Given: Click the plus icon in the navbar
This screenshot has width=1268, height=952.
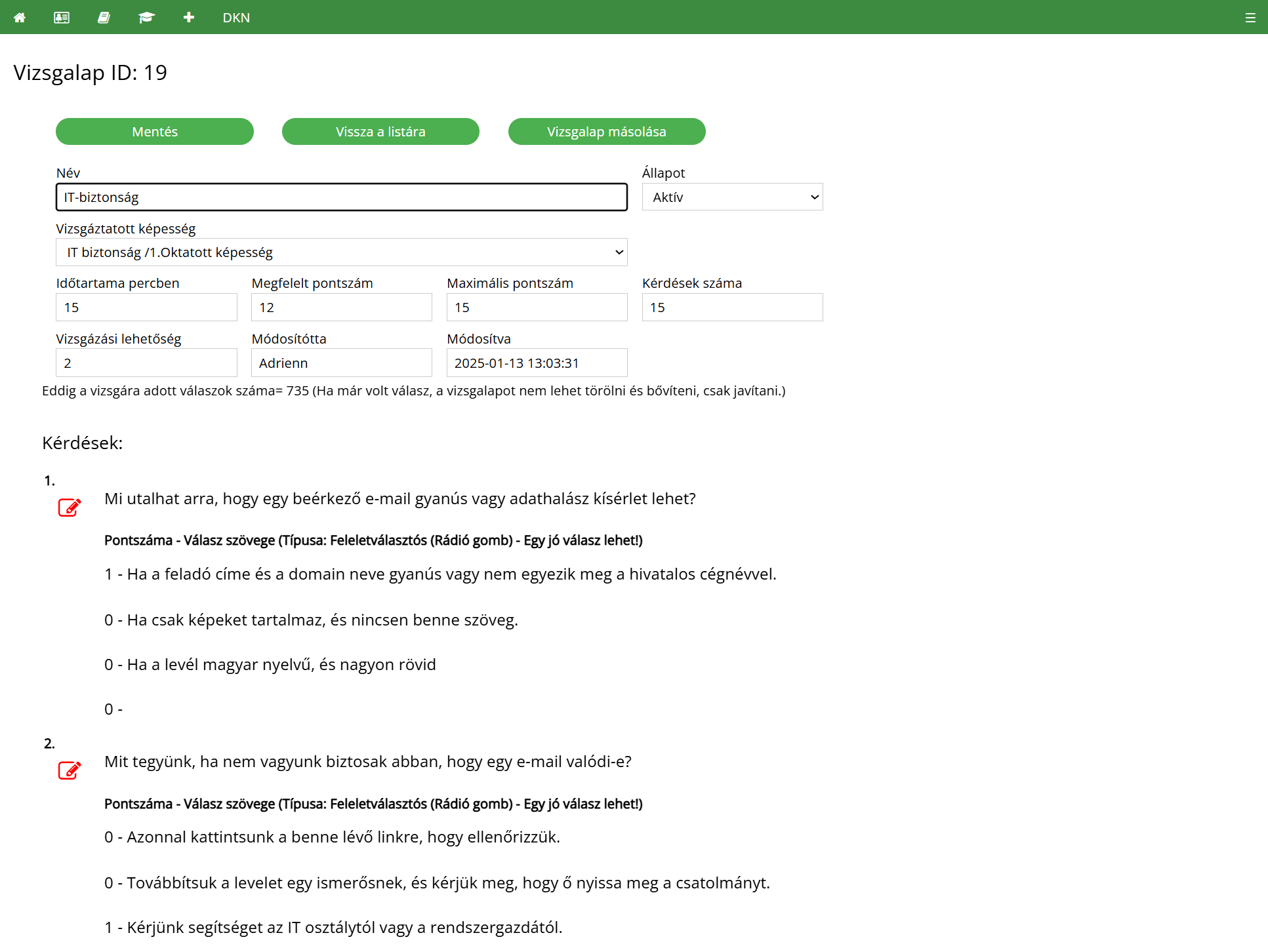Looking at the screenshot, I should (189, 18).
